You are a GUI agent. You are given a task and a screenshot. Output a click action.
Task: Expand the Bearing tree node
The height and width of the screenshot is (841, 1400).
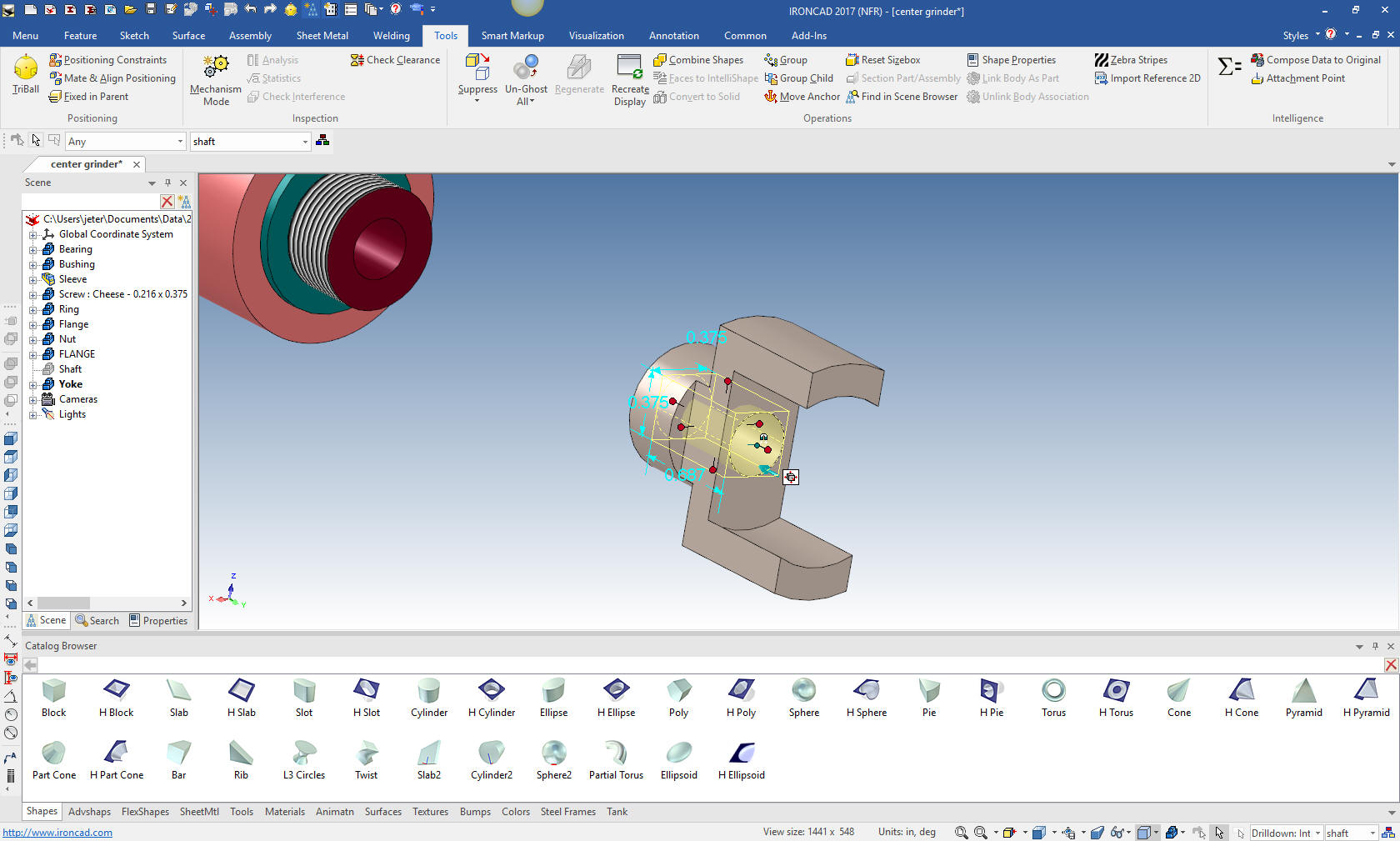[33, 250]
